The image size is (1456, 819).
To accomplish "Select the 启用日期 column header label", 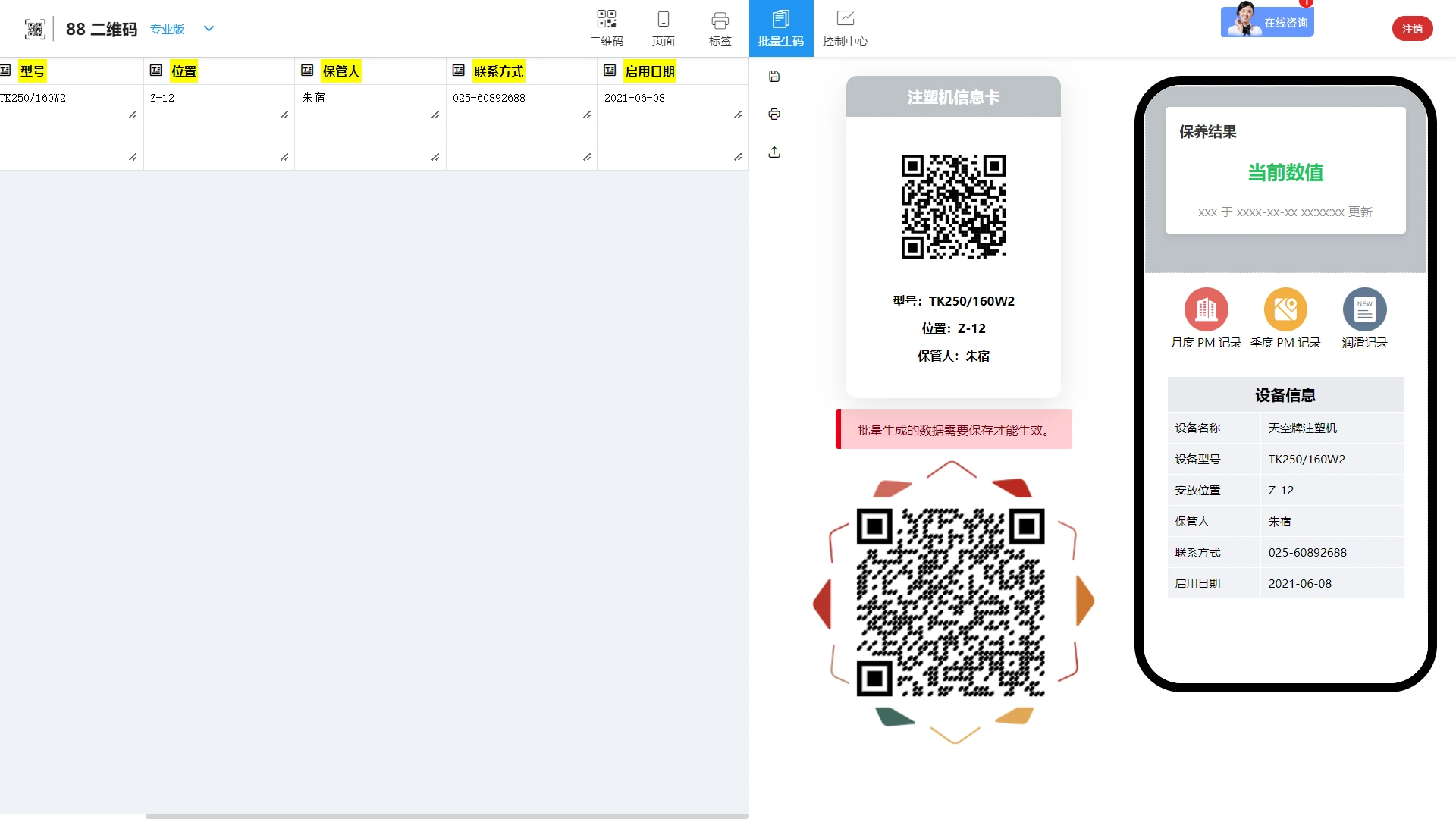I will [650, 71].
